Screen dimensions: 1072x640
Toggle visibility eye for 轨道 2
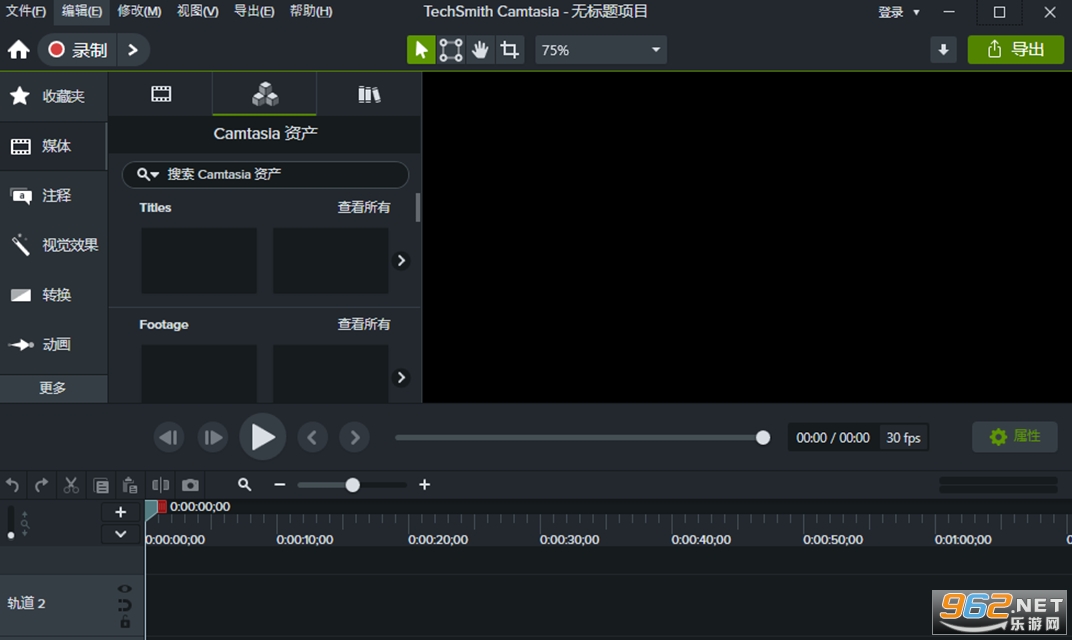pos(124,589)
